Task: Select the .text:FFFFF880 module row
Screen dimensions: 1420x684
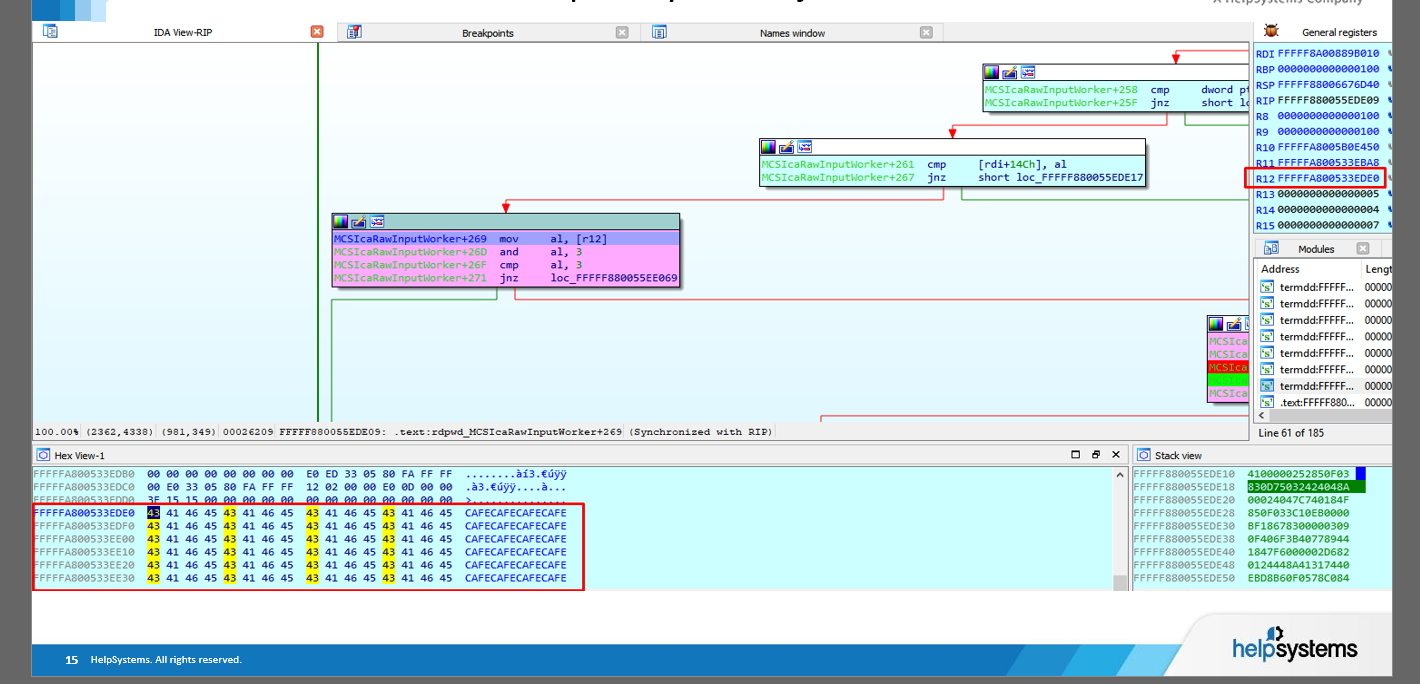Action: pos(1317,402)
